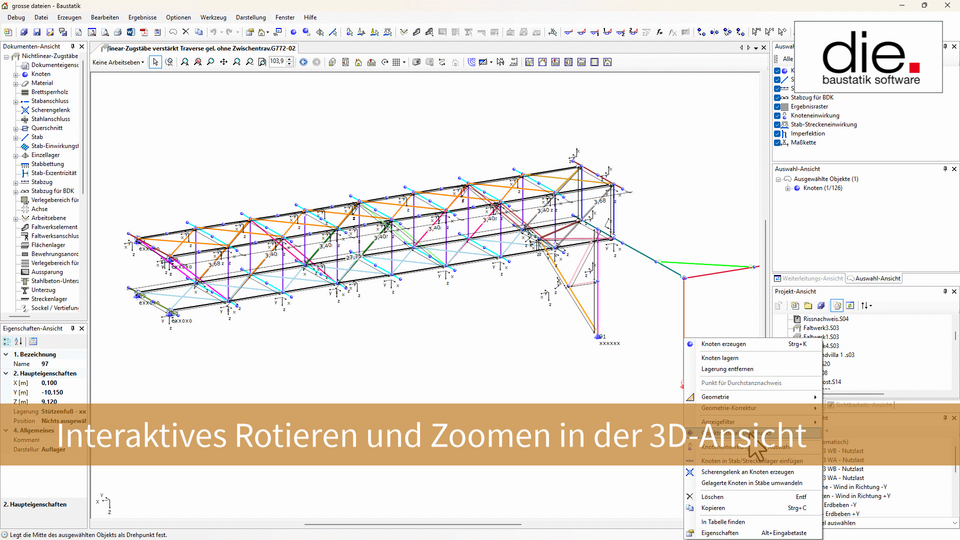
Task: Click the sort icon in Projekt-Ansicht toolbar
Action: [x=865, y=305]
